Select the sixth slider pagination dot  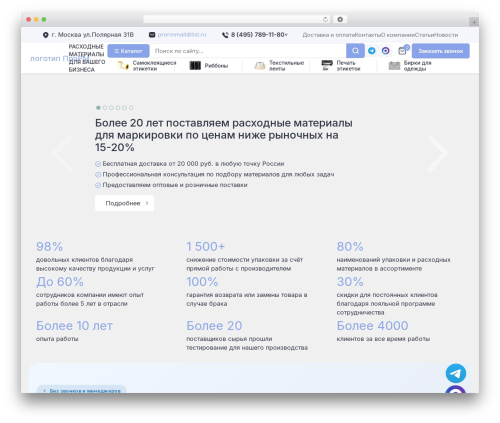pyautogui.click(x=131, y=108)
